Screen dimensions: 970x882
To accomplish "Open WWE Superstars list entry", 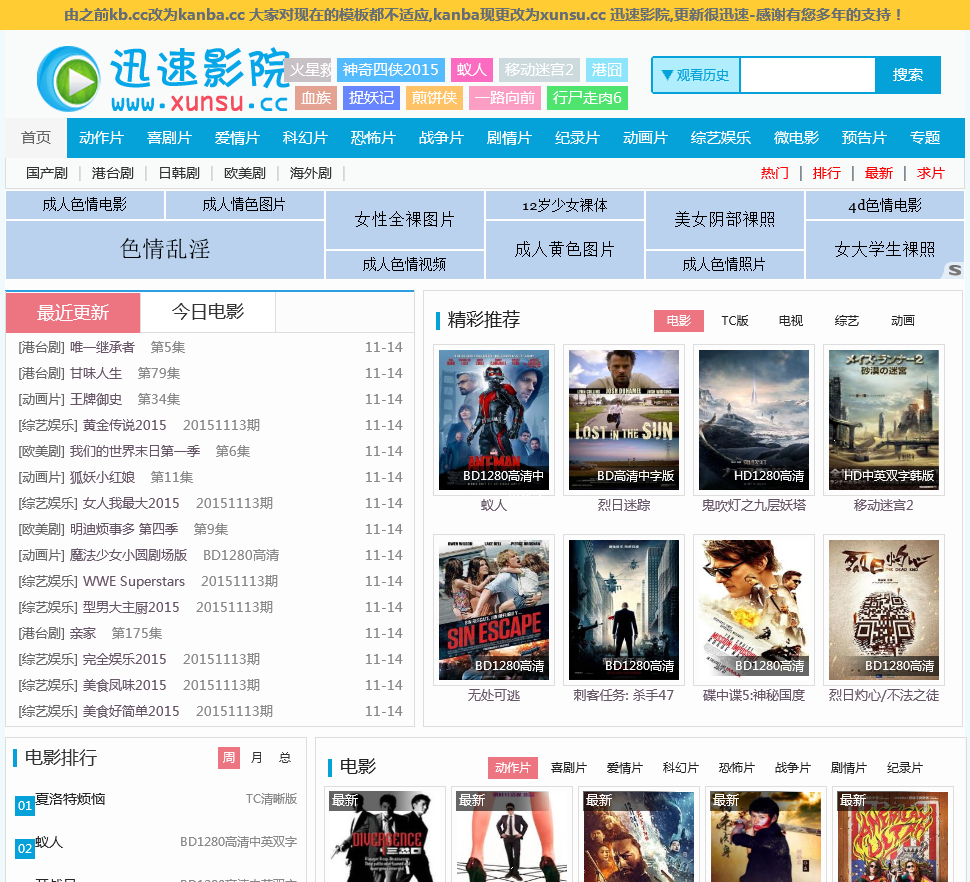I will click(x=210, y=581).
